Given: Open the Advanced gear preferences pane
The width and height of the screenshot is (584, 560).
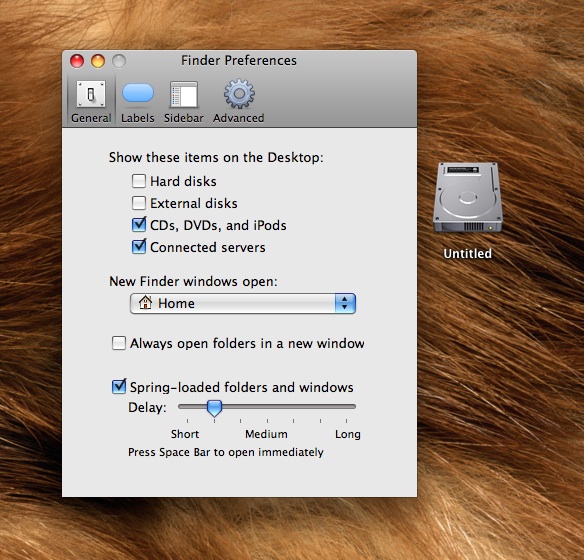Looking at the screenshot, I should tap(239, 101).
